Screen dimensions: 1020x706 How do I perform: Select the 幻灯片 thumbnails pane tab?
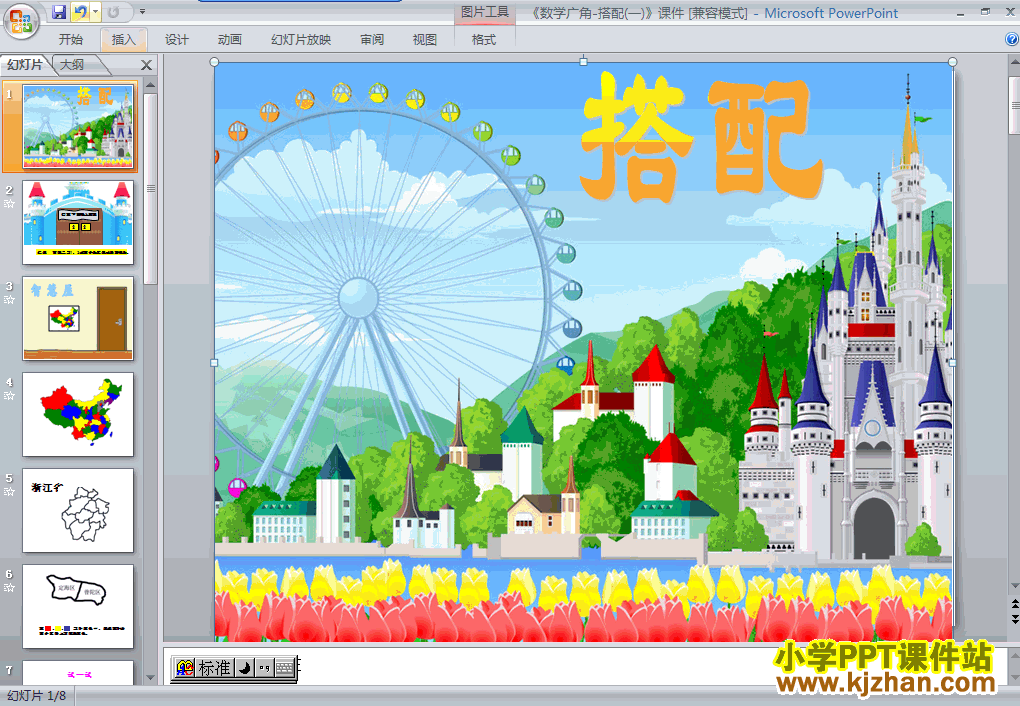pos(25,64)
